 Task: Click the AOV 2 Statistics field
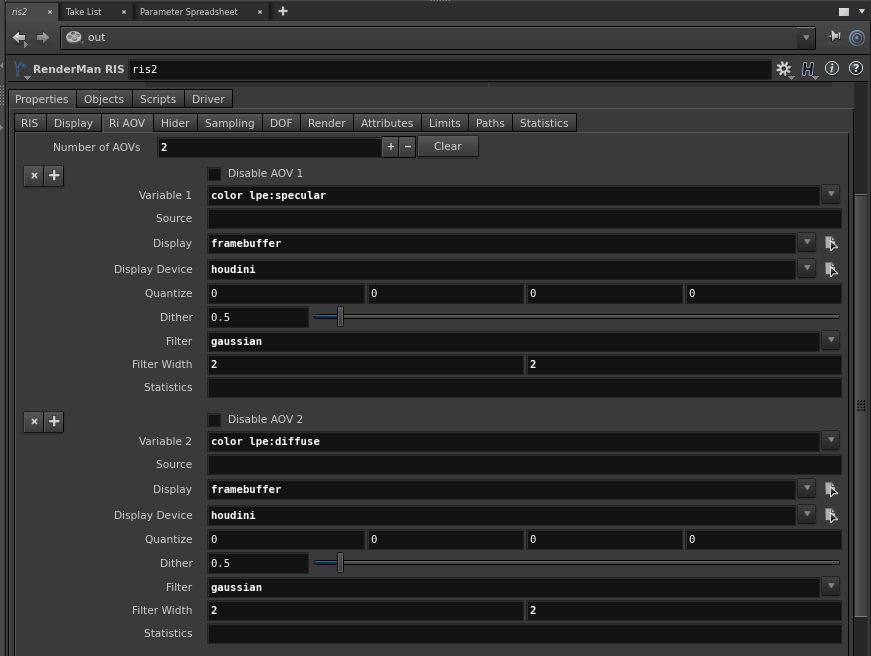524,634
